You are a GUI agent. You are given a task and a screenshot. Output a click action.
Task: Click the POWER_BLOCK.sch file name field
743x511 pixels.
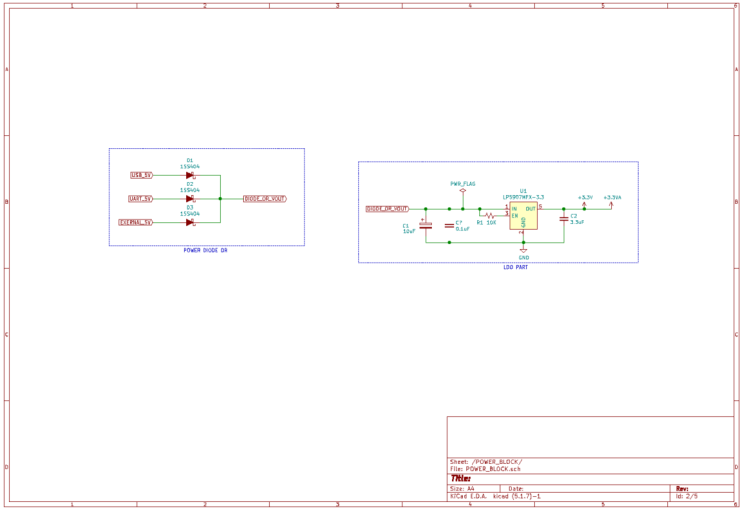point(492,469)
